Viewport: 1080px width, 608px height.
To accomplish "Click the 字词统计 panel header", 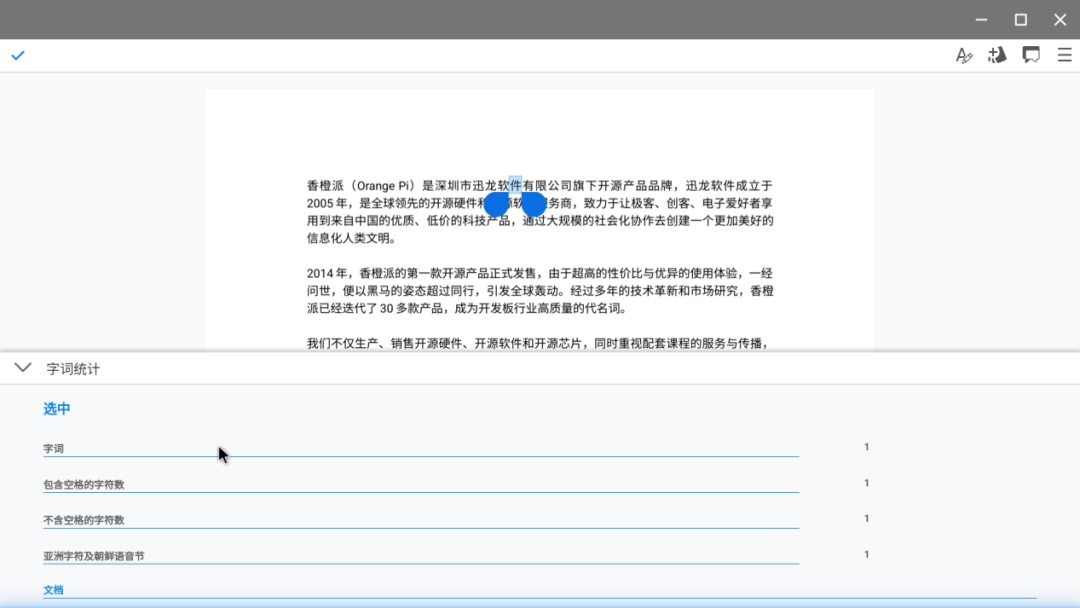I will [70, 368].
